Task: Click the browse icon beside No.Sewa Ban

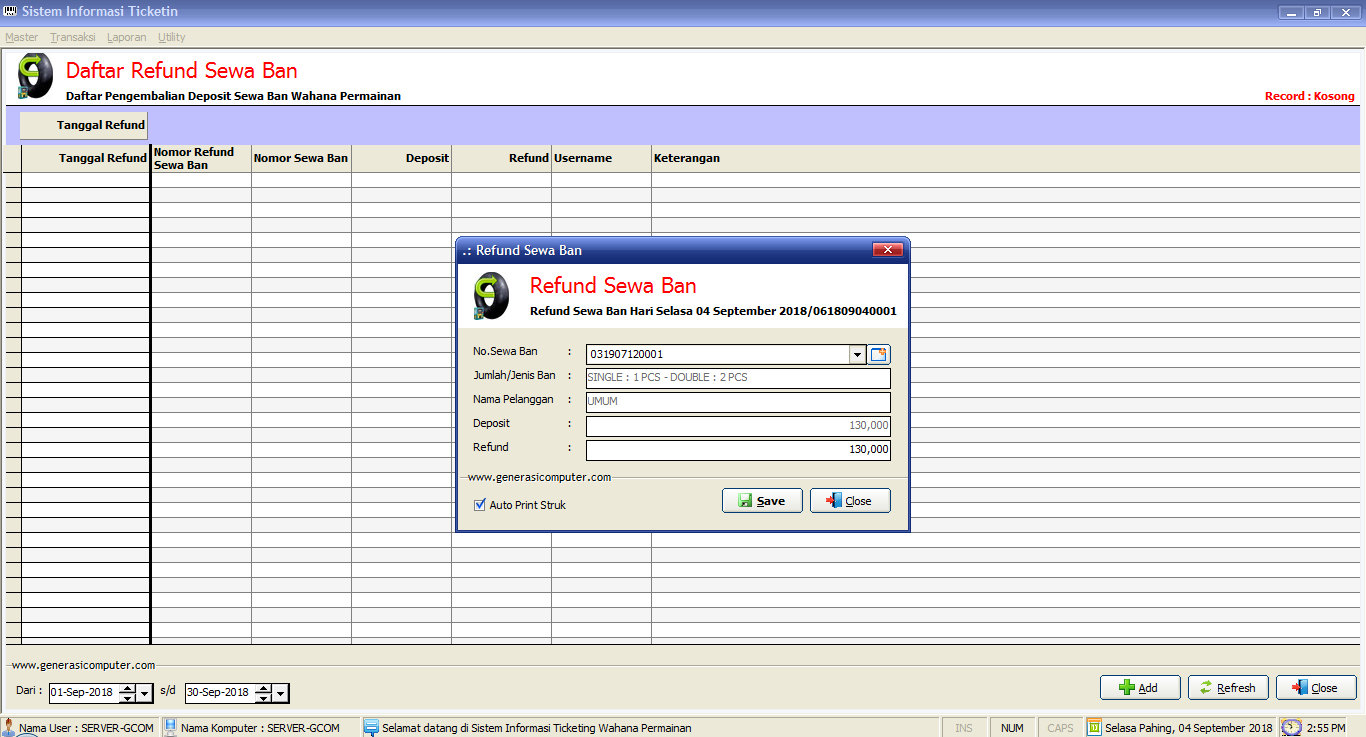Action: tap(879, 354)
